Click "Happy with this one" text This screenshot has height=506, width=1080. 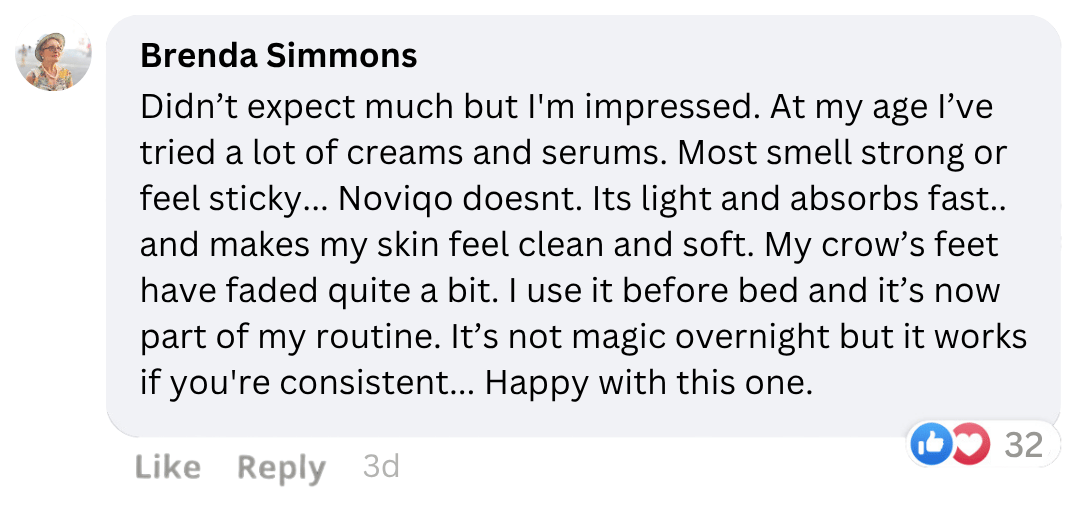point(647,382)
